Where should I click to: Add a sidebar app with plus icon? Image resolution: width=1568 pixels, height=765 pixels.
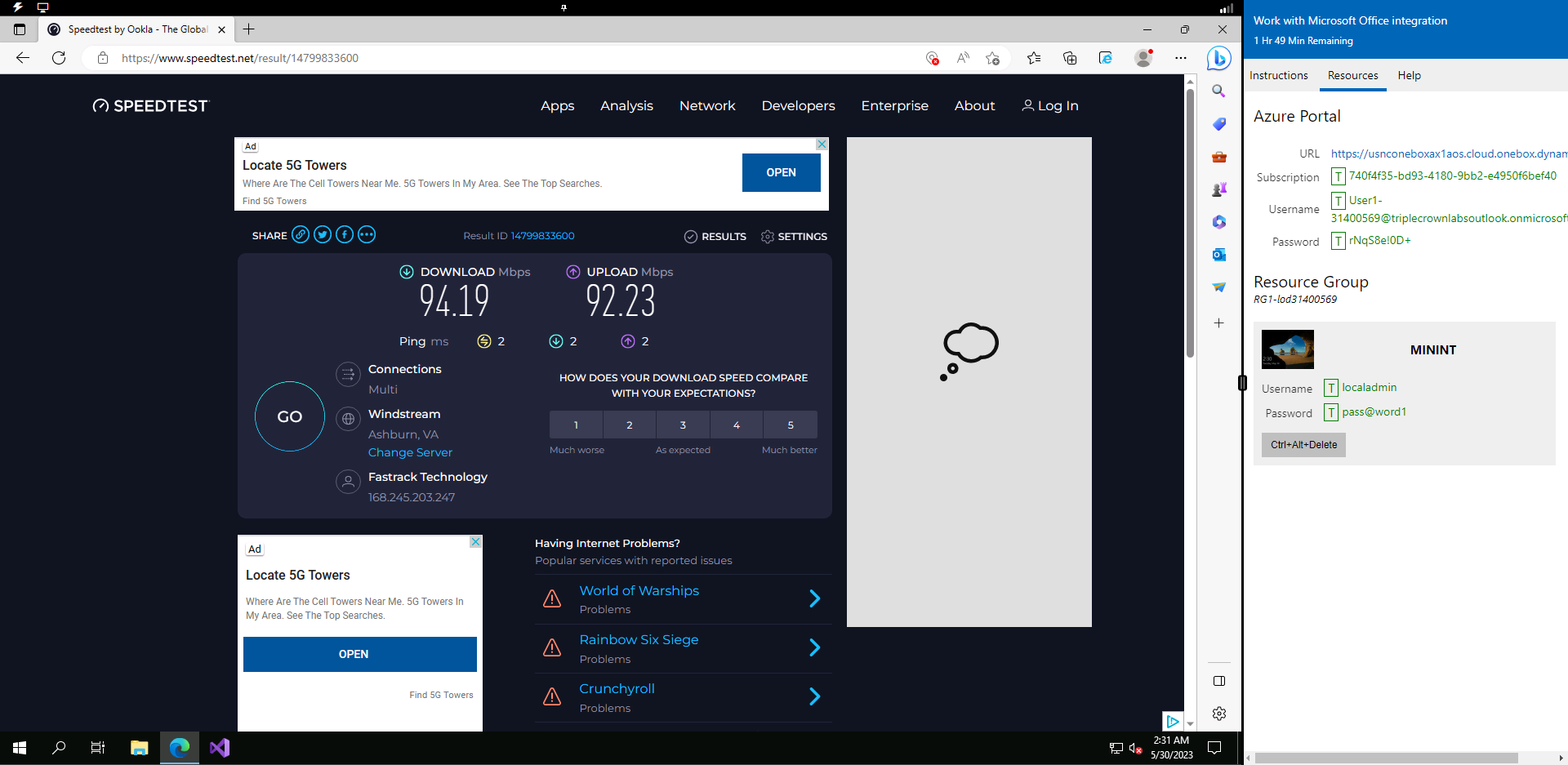click(x=1218, y=323)
